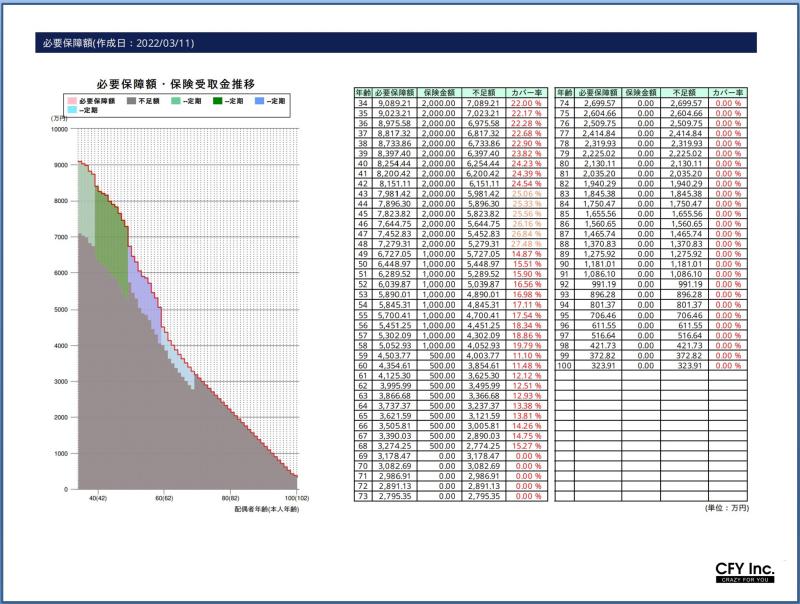Click the 60(62) x-axis tick label
This screenshot has width=800, height=604.
tap(164, 497)
